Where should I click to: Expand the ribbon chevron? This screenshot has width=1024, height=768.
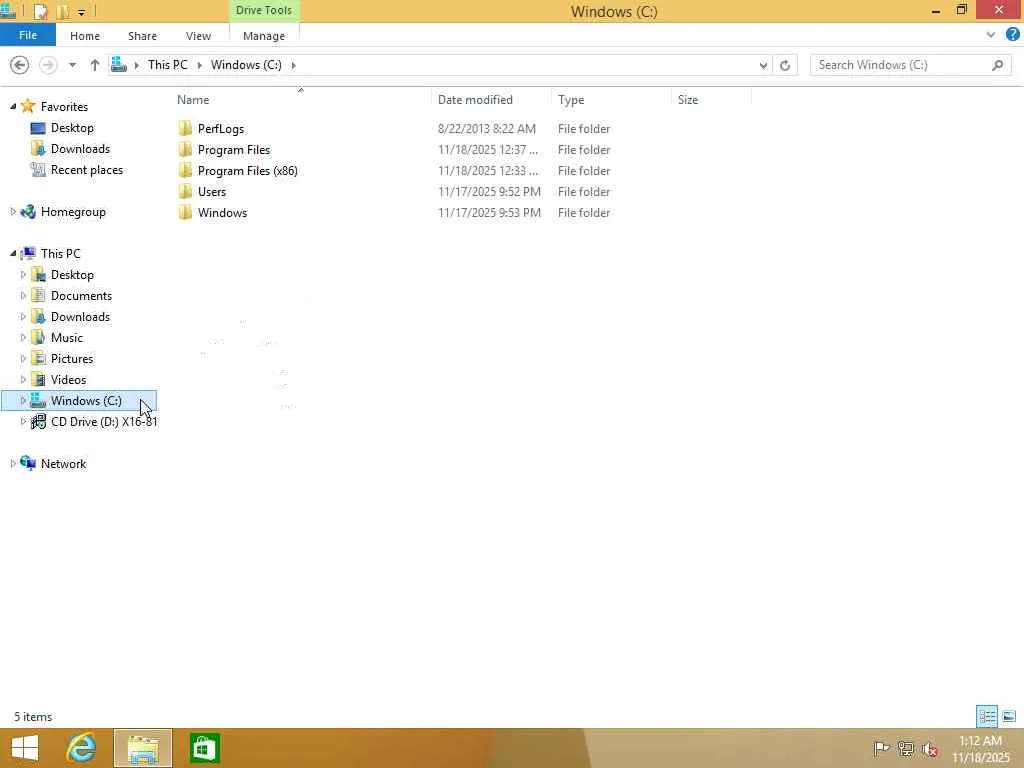991,35
